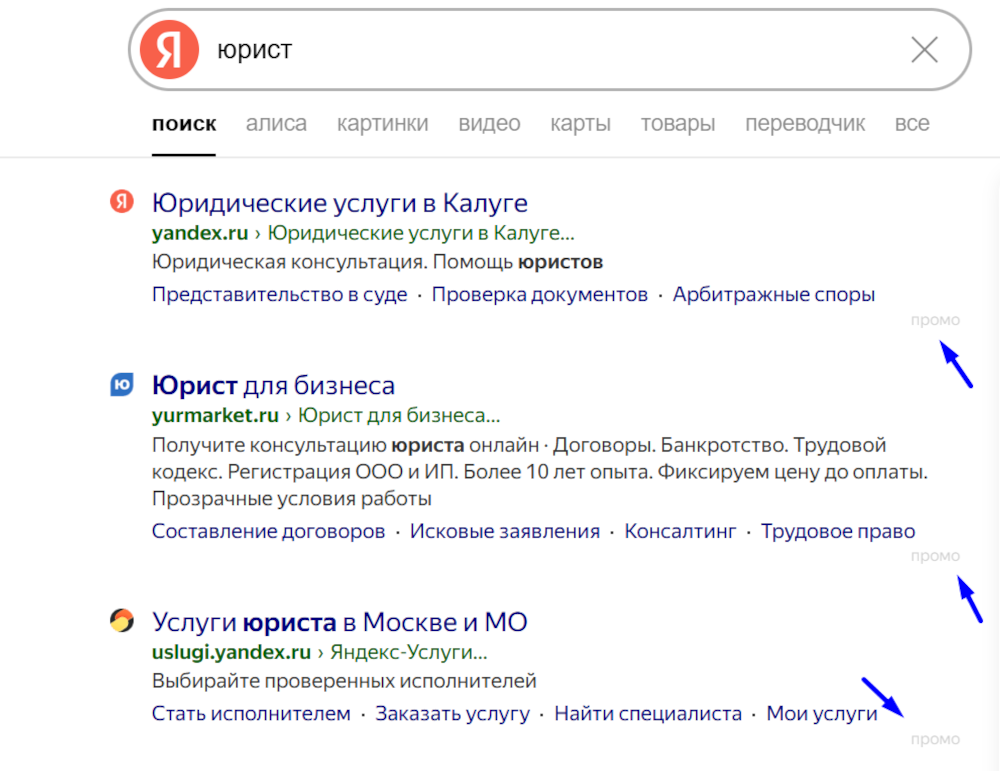Viewport: 1000px width, 771px height.
Task: Show all services via все tab
Action: coord(912,123)
